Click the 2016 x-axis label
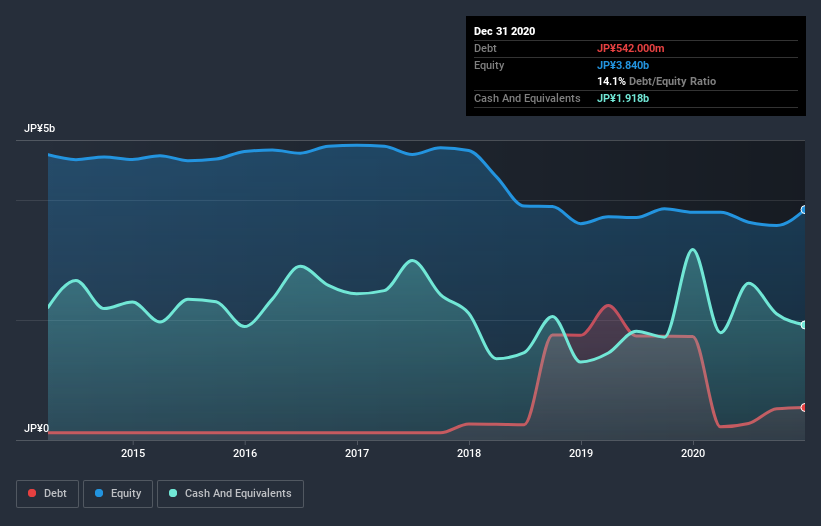 pyautogui.click(x=245, y=453)
